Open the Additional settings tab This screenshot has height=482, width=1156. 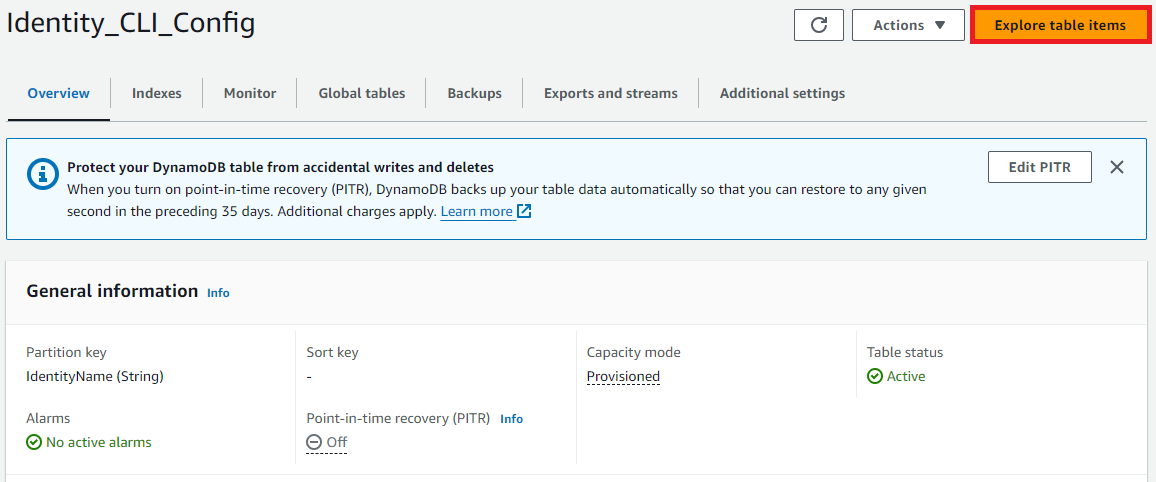click(x=782, y=94)
